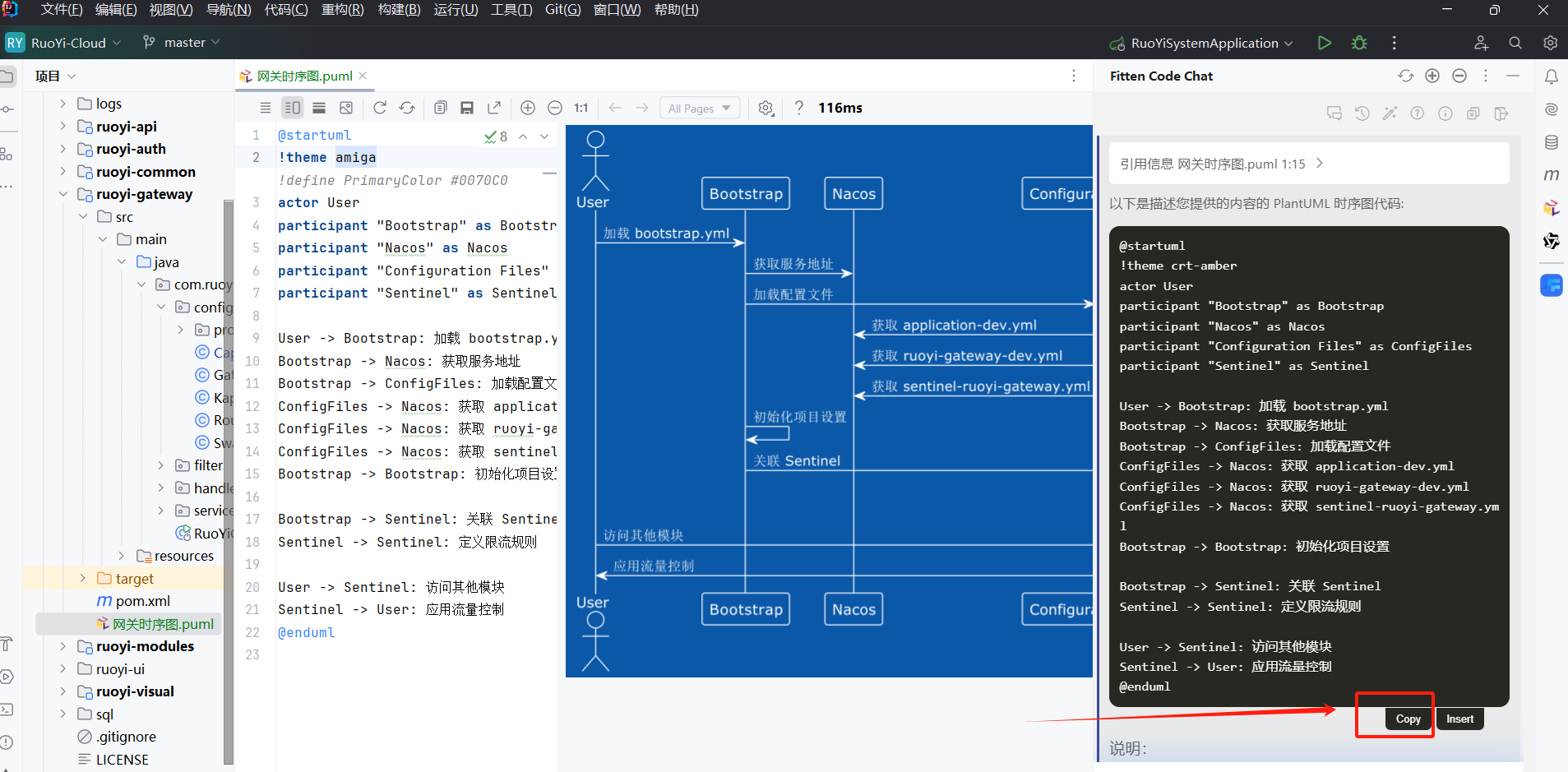
Task: Open the PlantUML settings gear
Action: 765,108
